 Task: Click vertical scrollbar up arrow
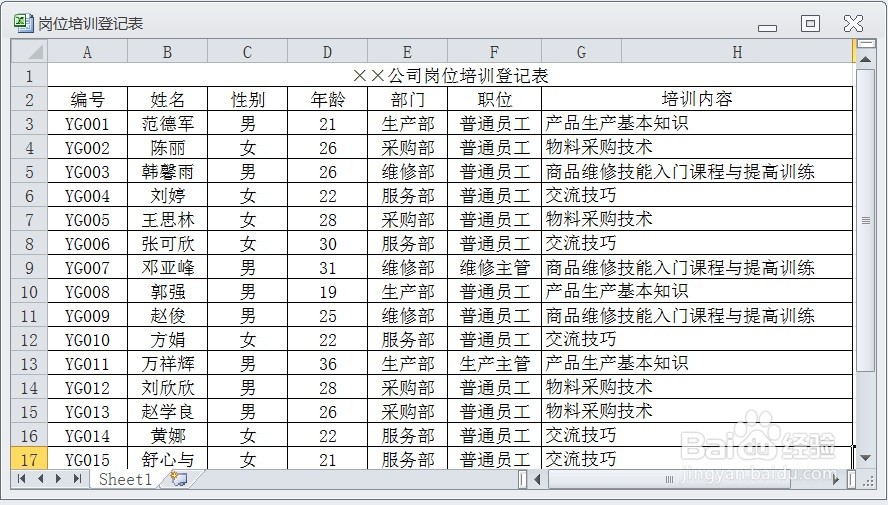coord(865,59)
